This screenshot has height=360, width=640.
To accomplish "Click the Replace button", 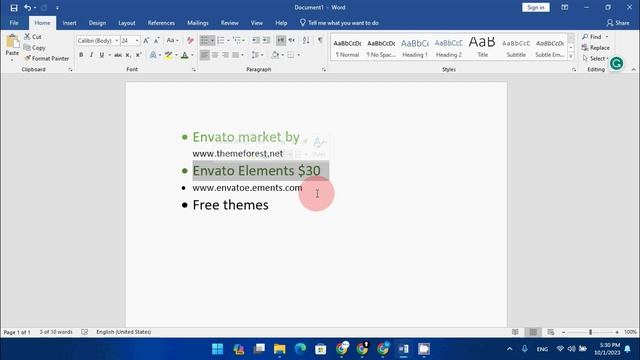I will (596, 47).
